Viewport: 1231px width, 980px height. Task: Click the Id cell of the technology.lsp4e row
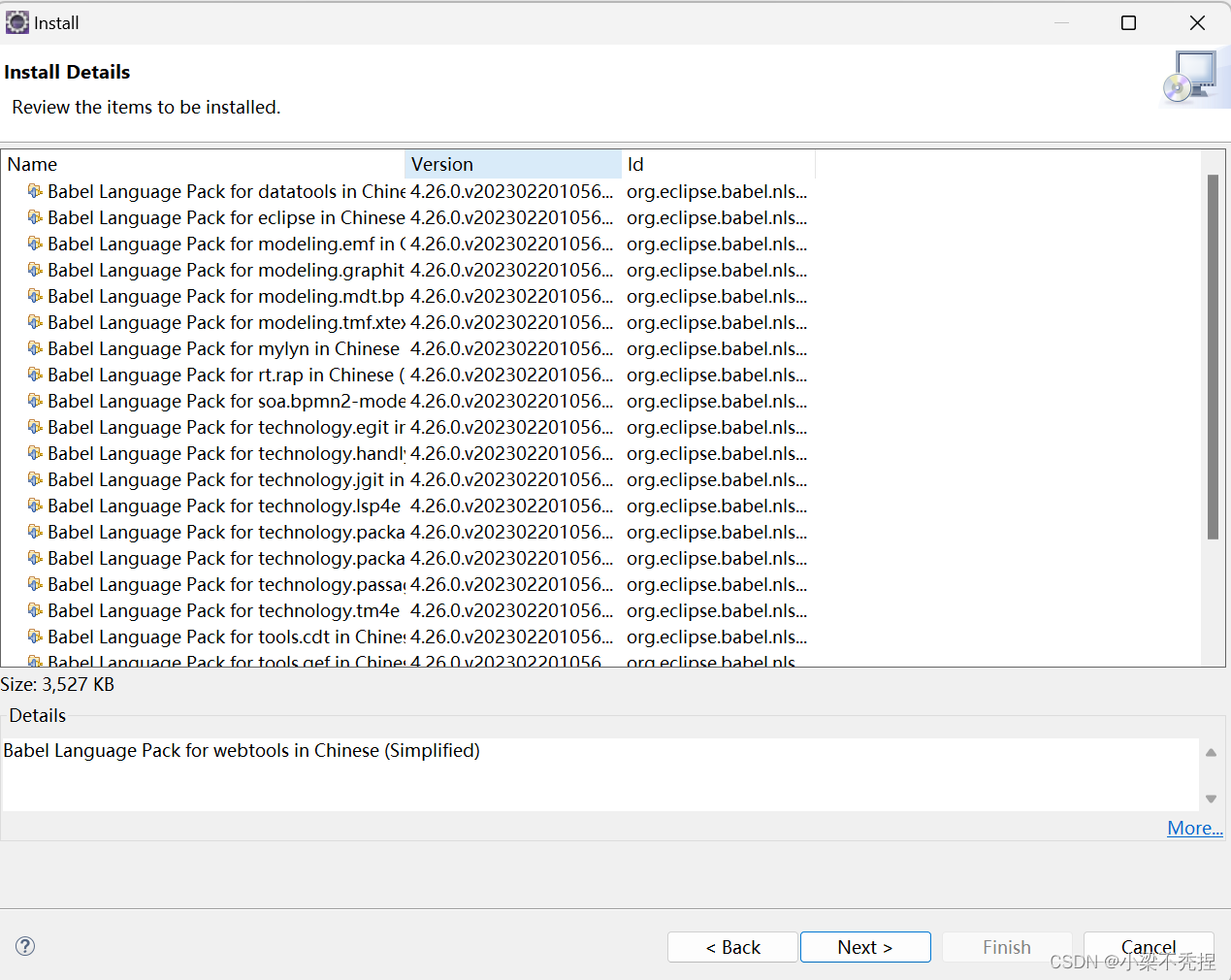(717, 506)
